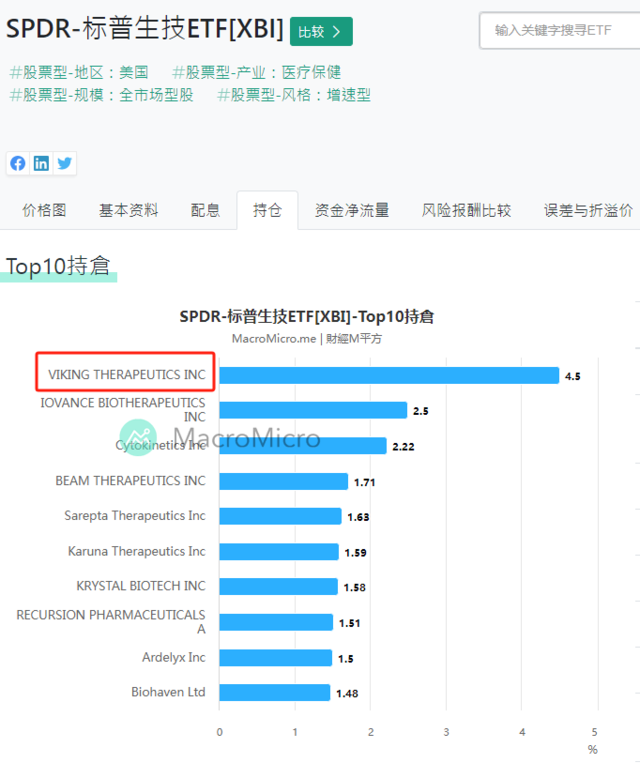Viewport: 640px width, 763px height.
Task: Click the Sarepta Therapeutics Inc bar
Action: click(280, 516)
